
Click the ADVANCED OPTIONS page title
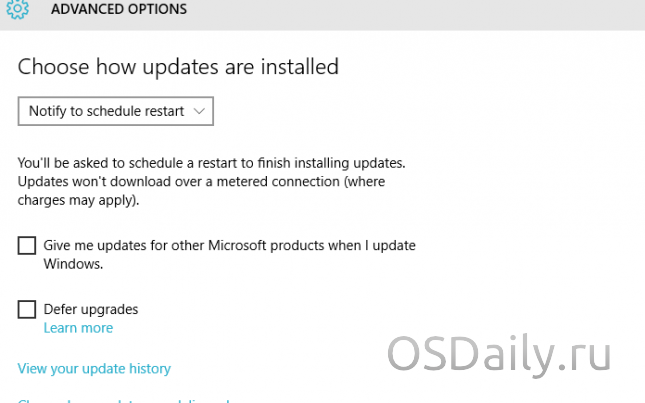119,9
